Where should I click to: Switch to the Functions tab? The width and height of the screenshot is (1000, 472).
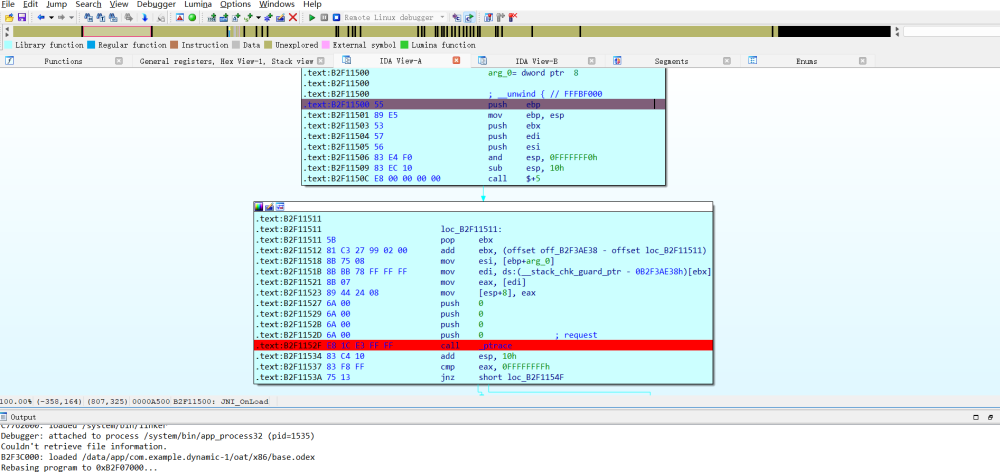(x=63, y=61)
